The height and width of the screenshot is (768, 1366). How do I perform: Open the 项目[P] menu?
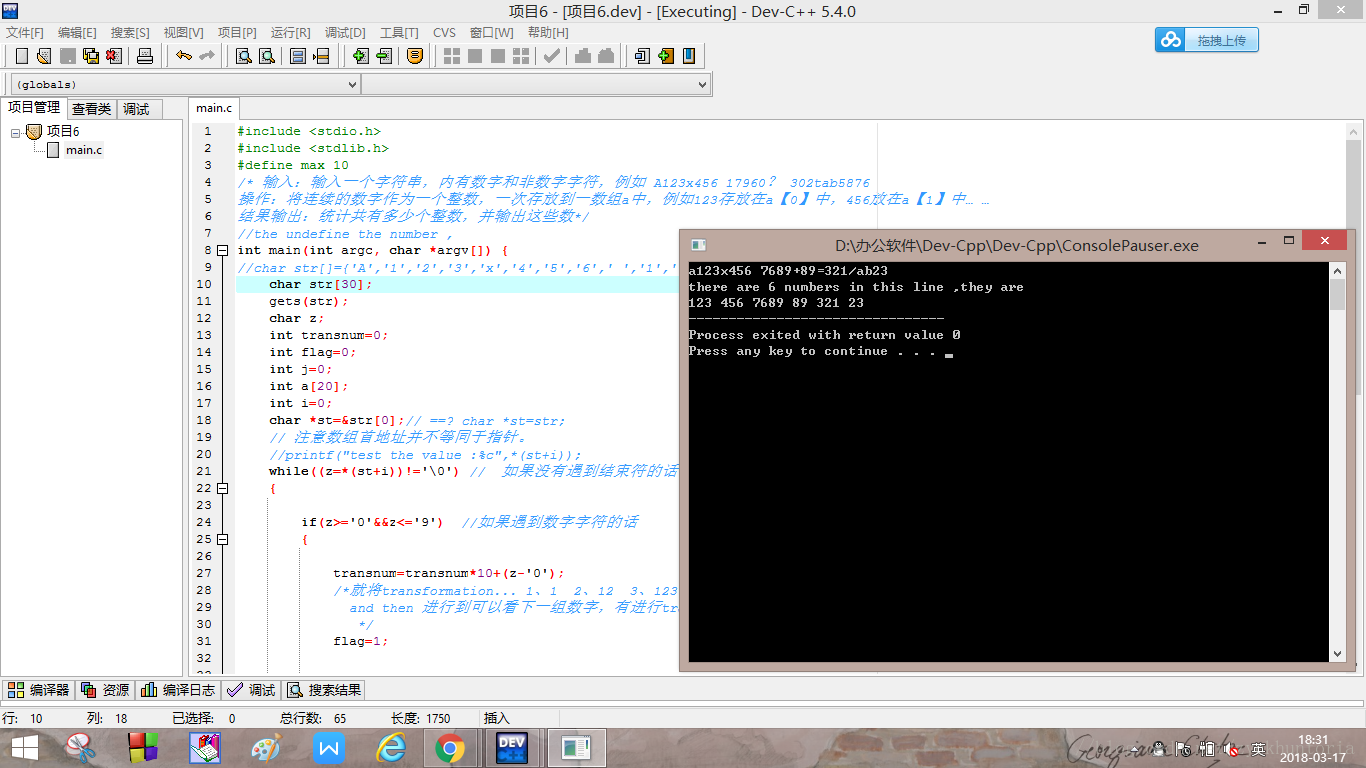[237, 33]
